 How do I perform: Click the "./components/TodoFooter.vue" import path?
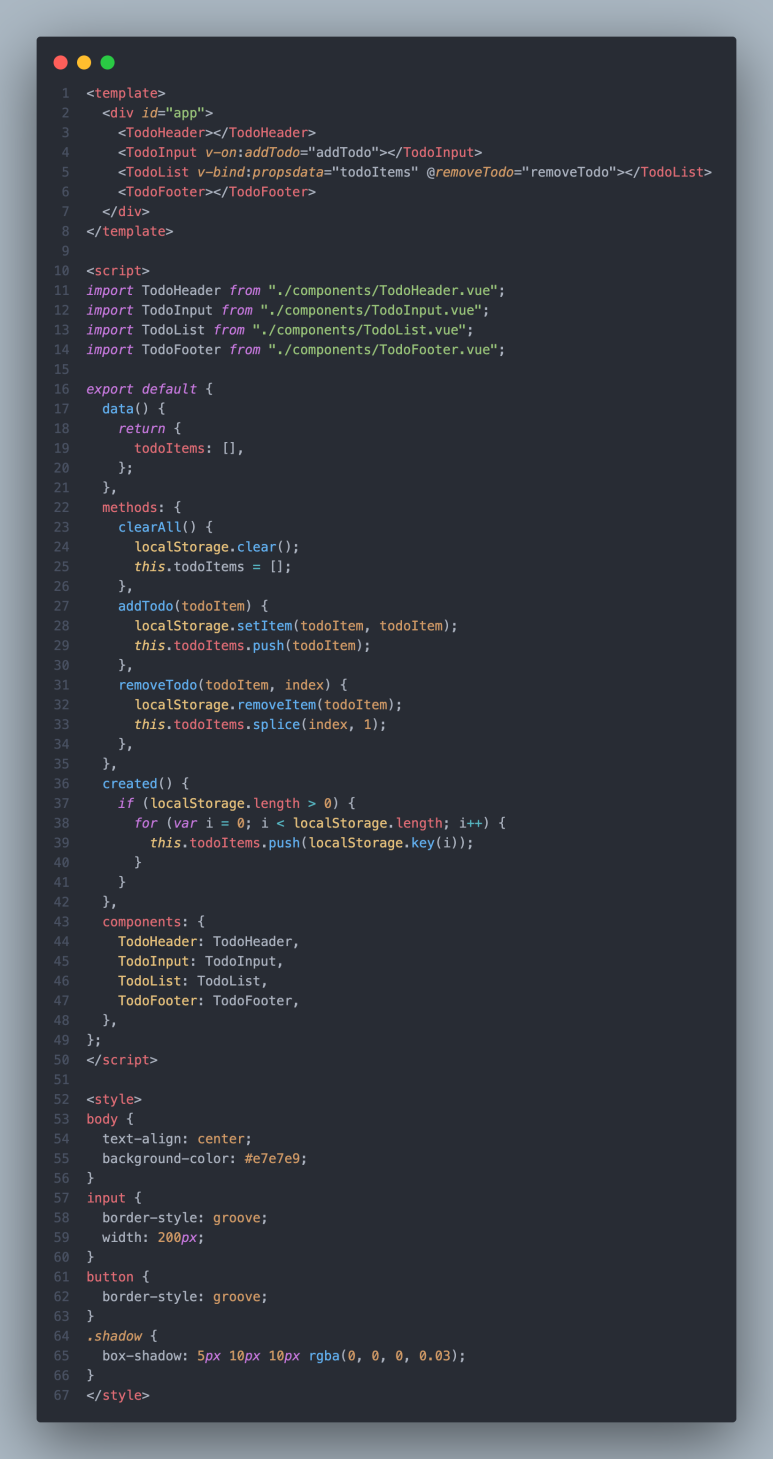(x=383, y=350)
